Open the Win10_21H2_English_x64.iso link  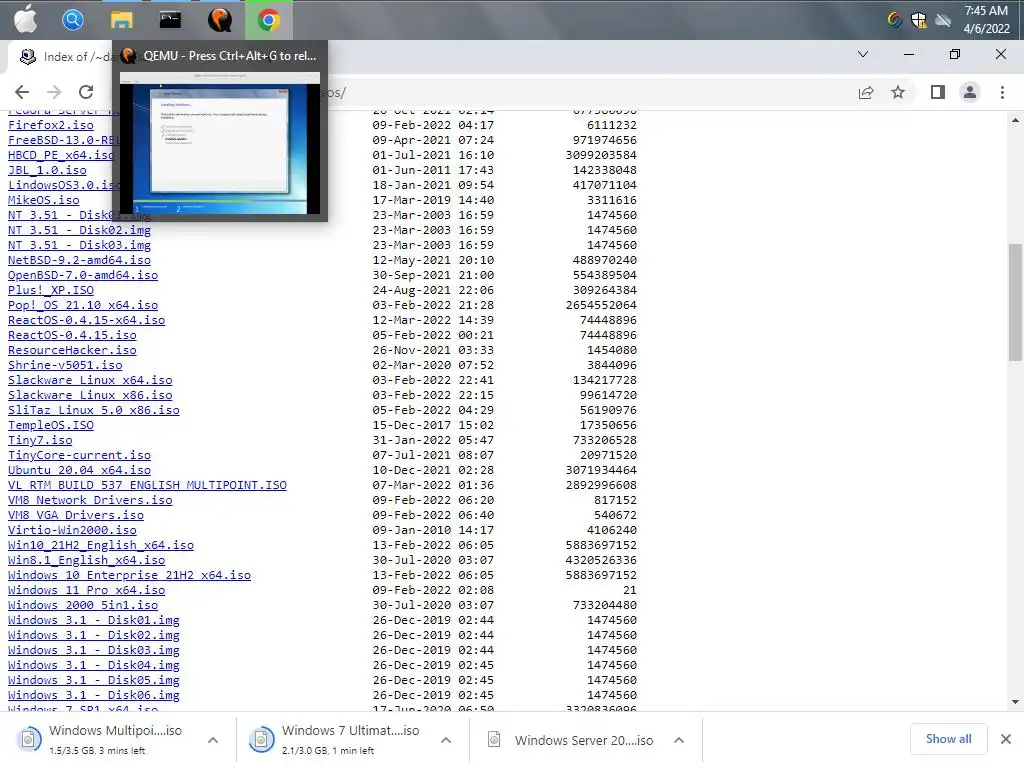101,545
